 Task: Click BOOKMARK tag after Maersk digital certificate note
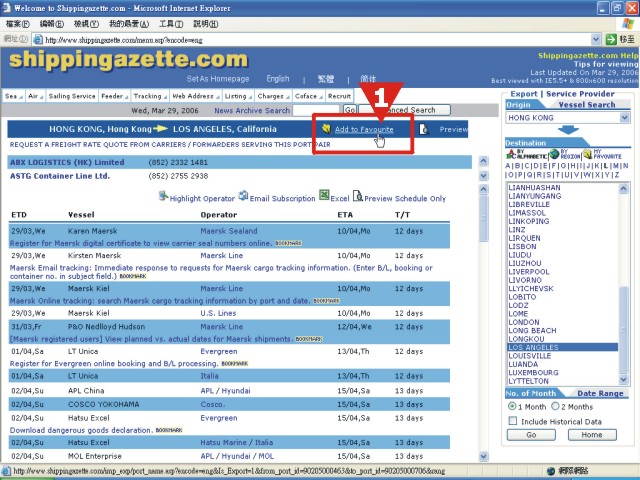coord(288,243)
